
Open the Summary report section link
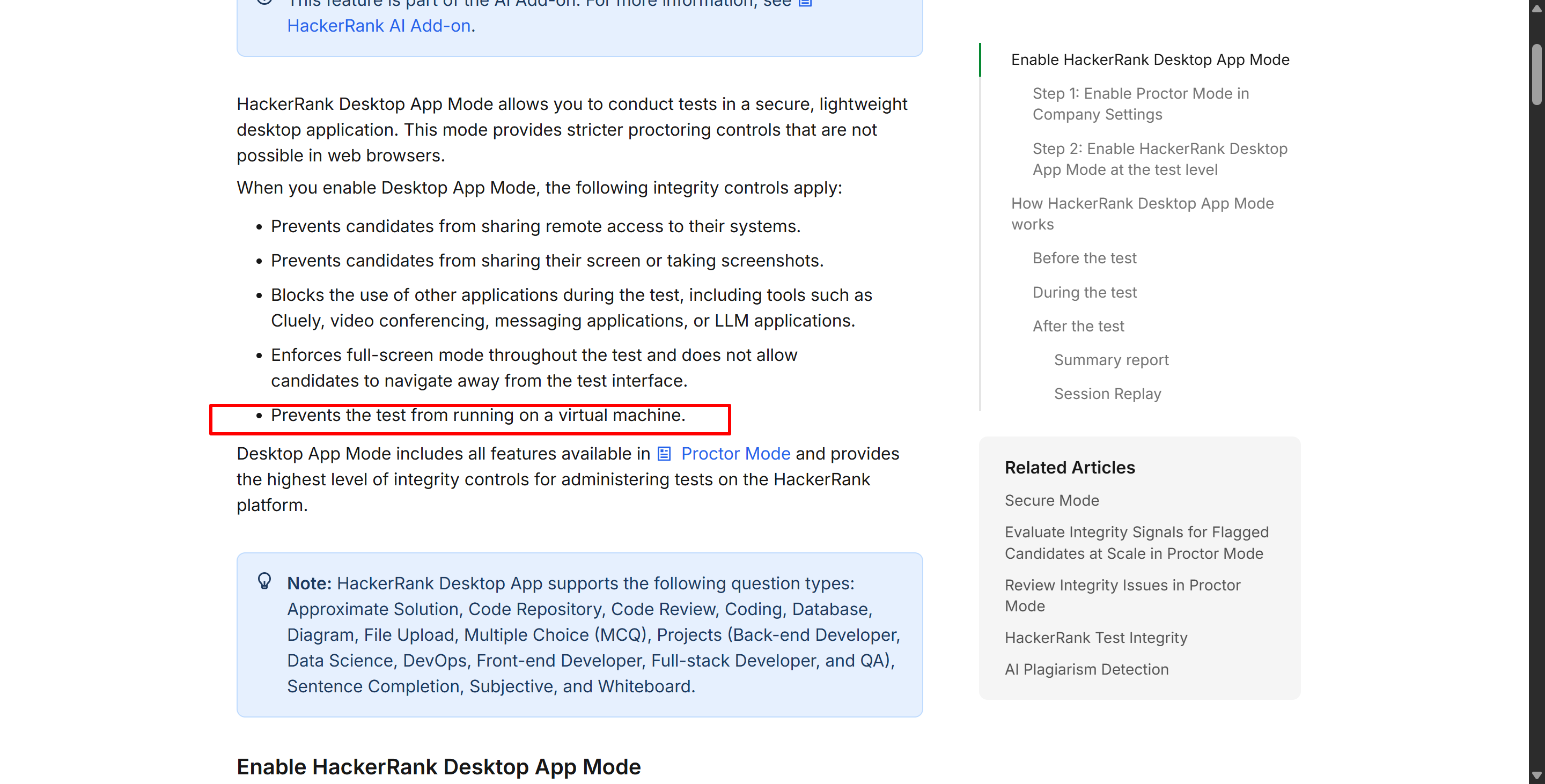tap(1111, 360)
